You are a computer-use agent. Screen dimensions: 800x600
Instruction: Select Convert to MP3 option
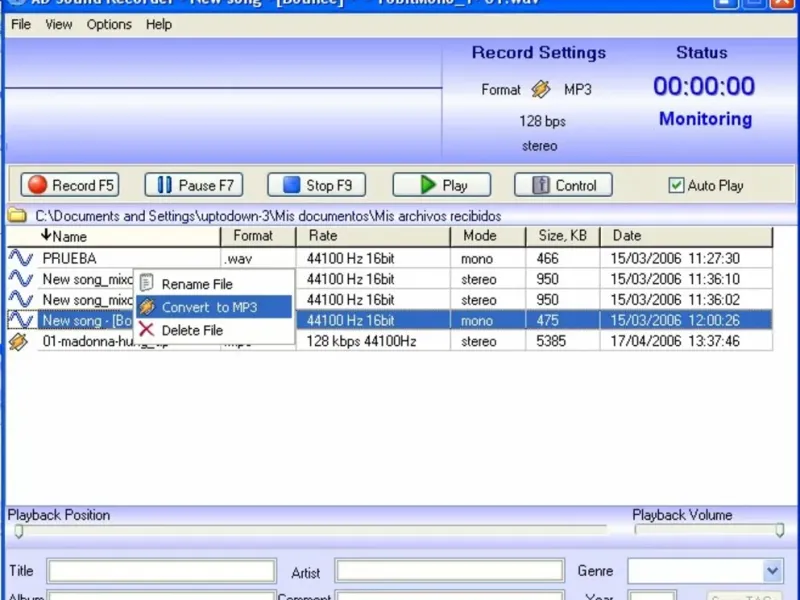208,307
